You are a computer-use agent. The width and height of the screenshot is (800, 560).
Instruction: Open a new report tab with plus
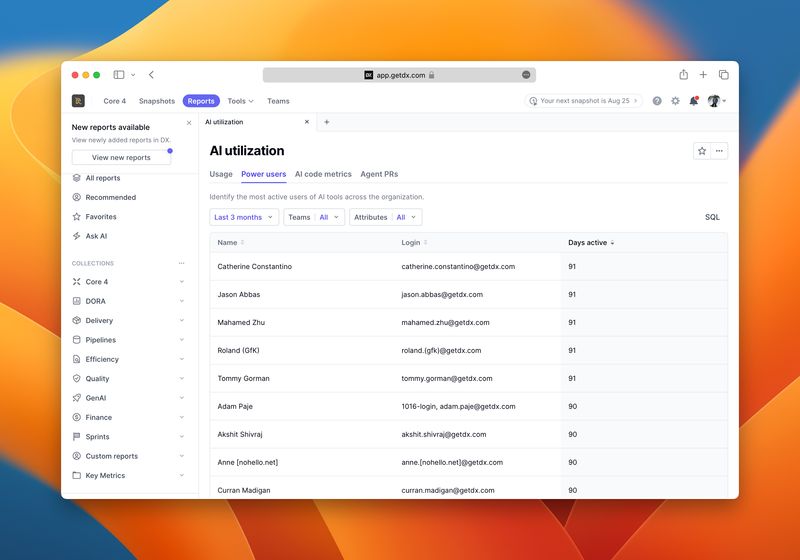click(x=326, y=122)
